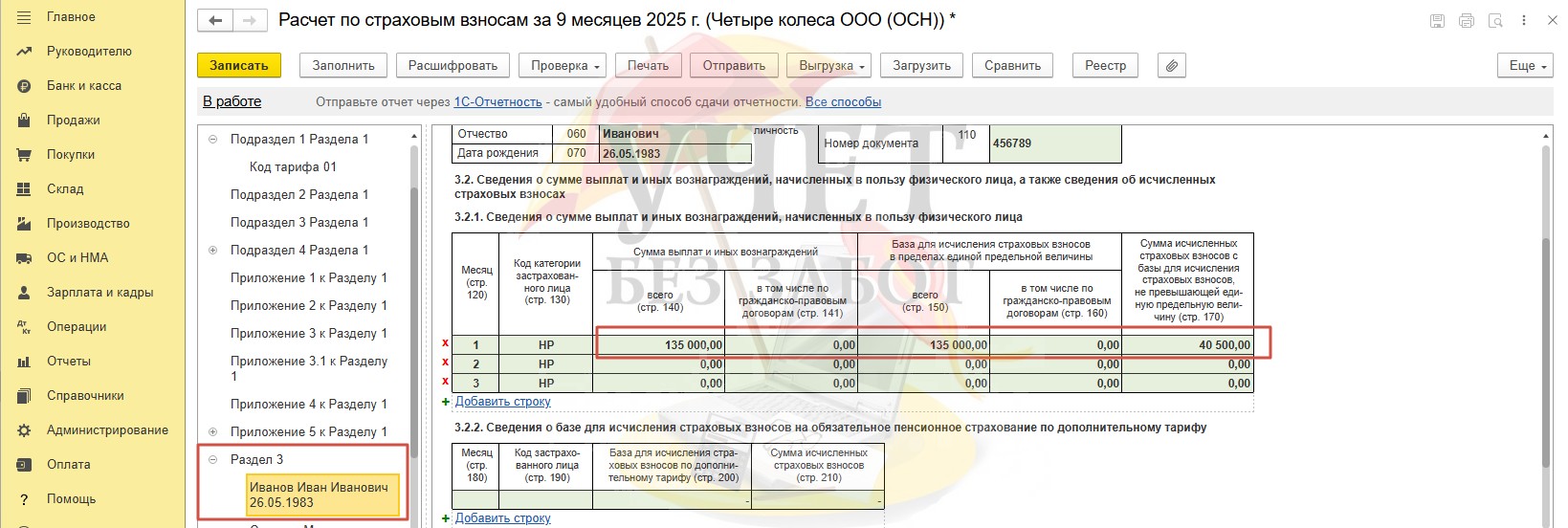
Task: Click the Справочники book icon
Action: 25,396
